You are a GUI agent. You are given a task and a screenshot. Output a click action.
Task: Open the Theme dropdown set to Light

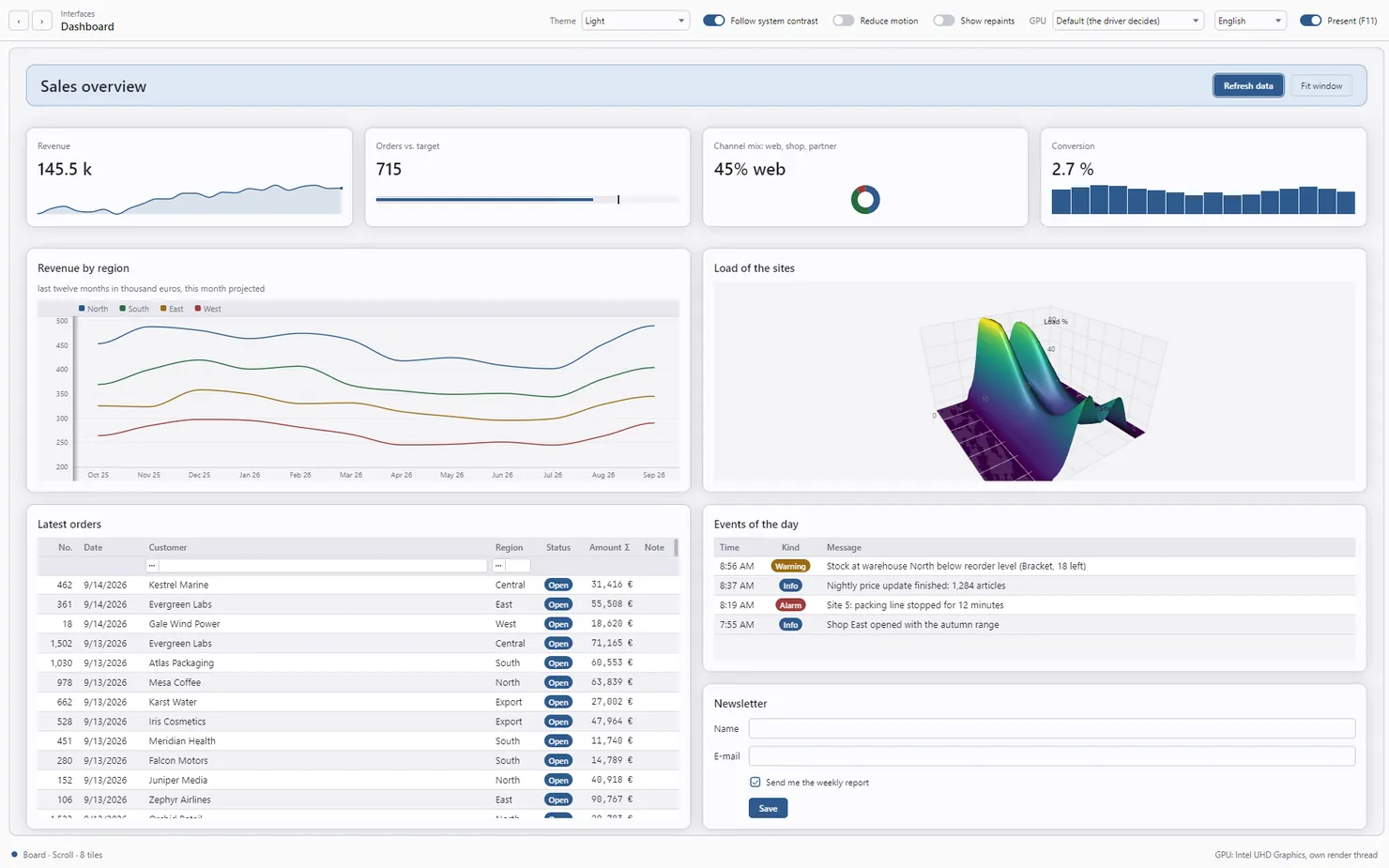click(x=635, y=21)
